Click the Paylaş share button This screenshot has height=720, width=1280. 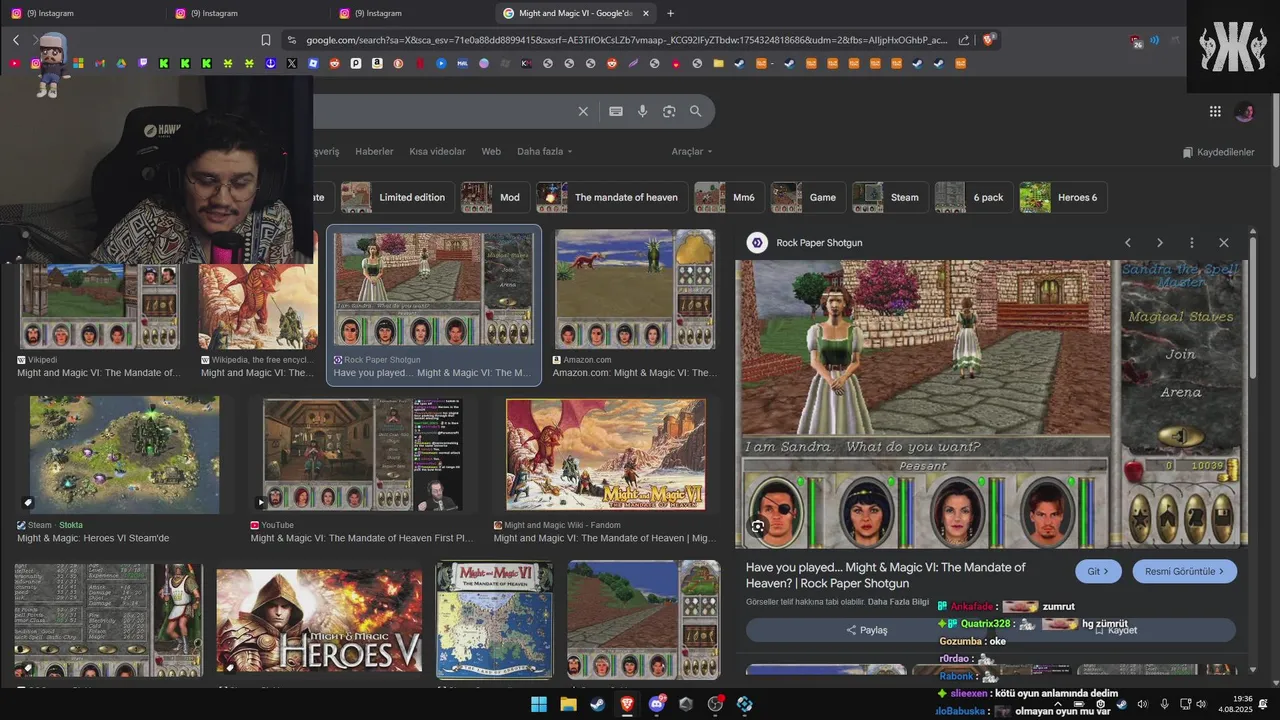[867, 630]
